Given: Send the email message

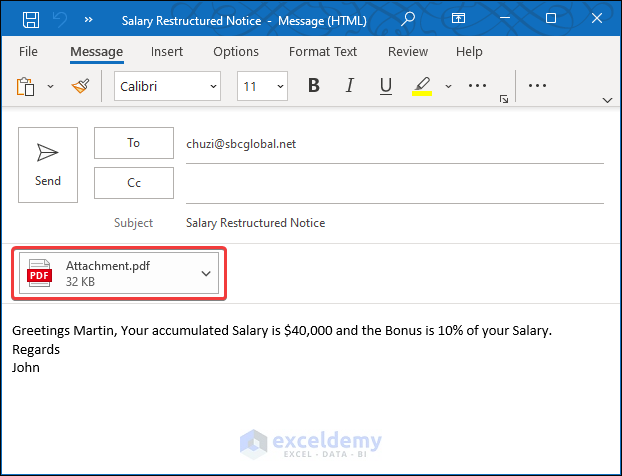Looking at the screenshot, I should click(48, 165).
